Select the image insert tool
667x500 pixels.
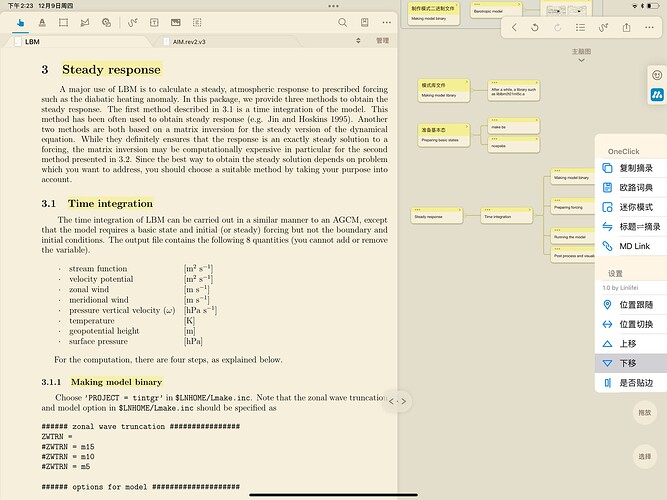pos(176,23)
